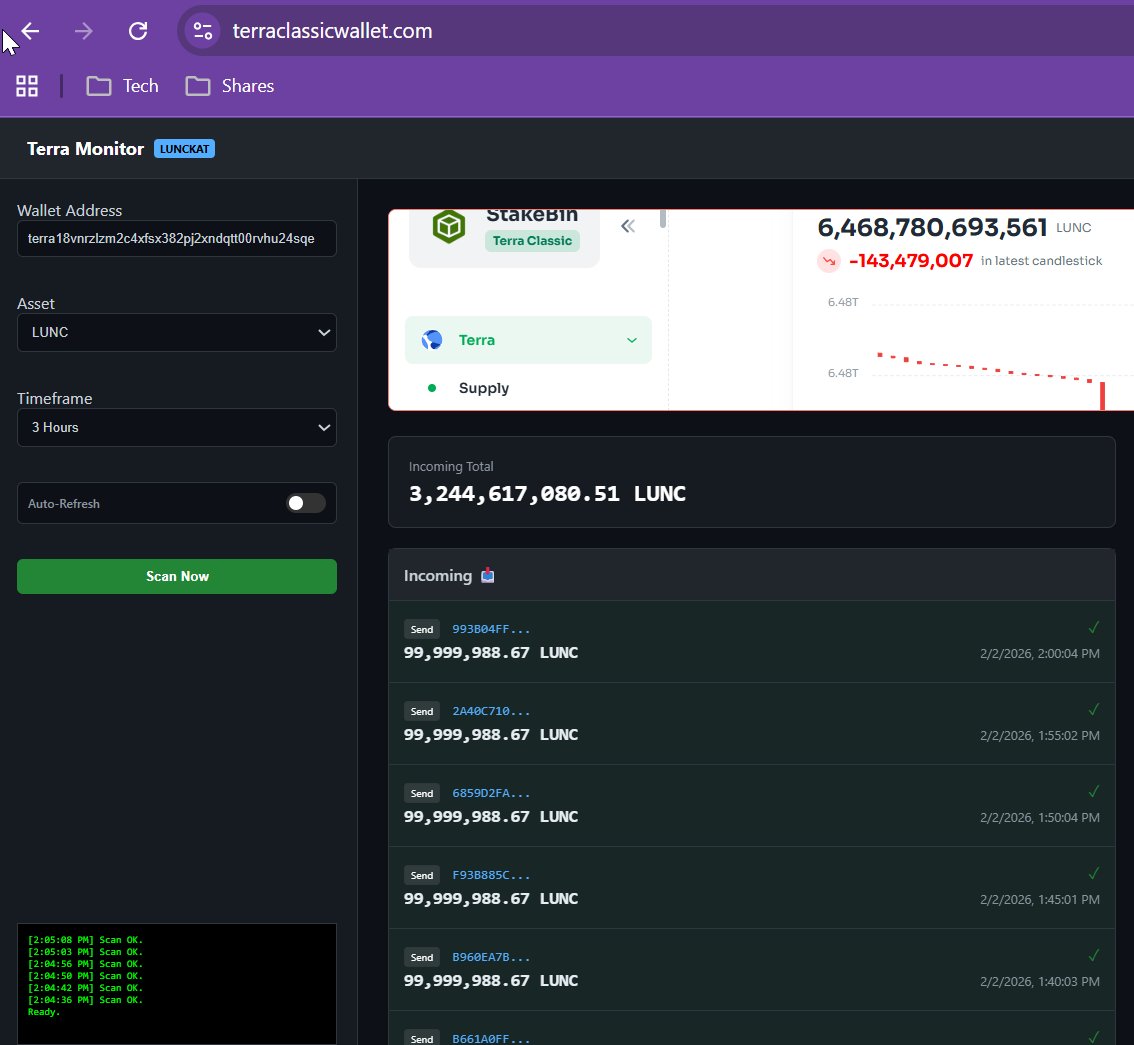Image resolution: width=1134 pixels, height=1045 pixels.
Task: Select the Supply menu item
Action: (484, 388)
